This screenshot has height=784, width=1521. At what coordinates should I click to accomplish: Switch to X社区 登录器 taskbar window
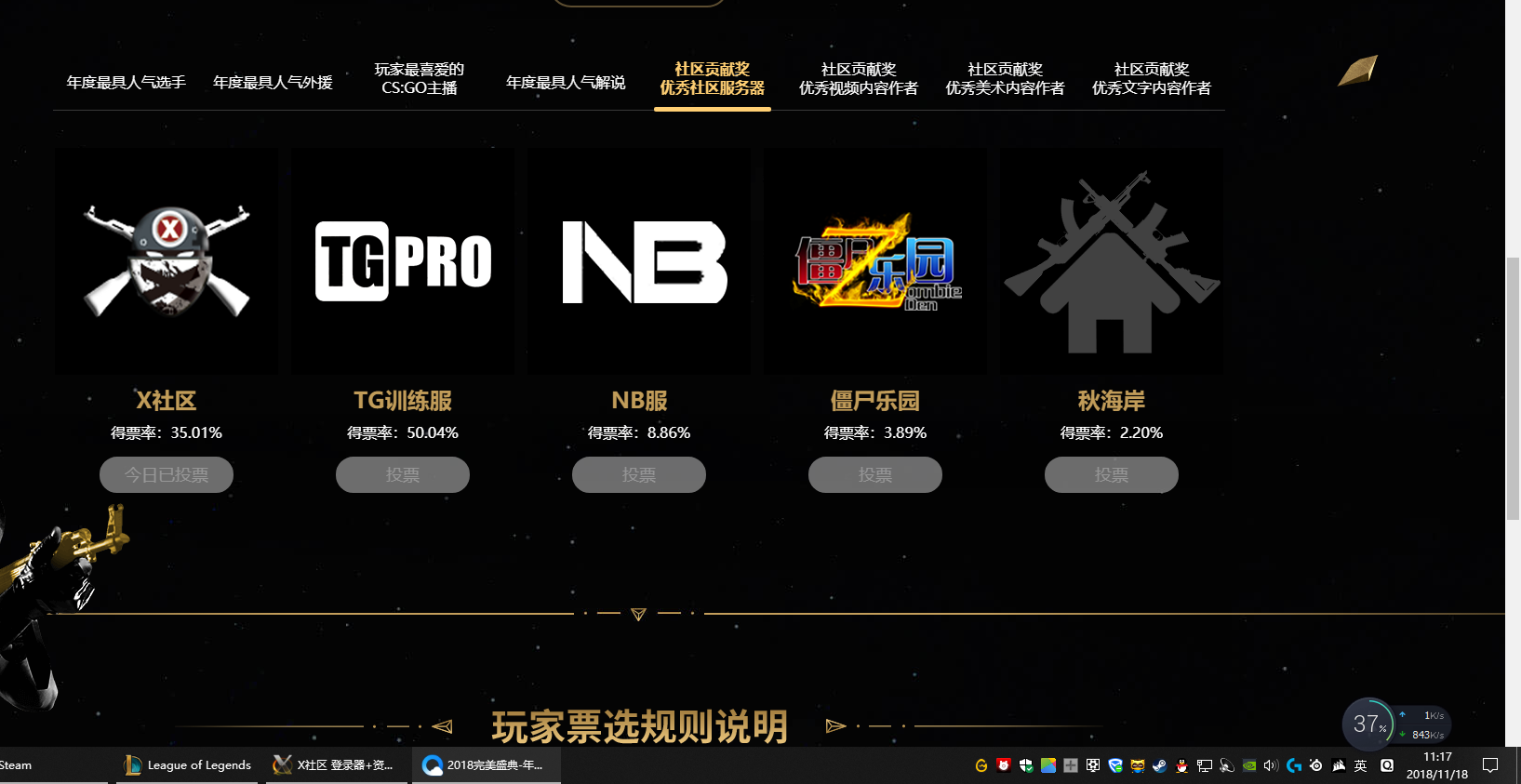(337, 765)
